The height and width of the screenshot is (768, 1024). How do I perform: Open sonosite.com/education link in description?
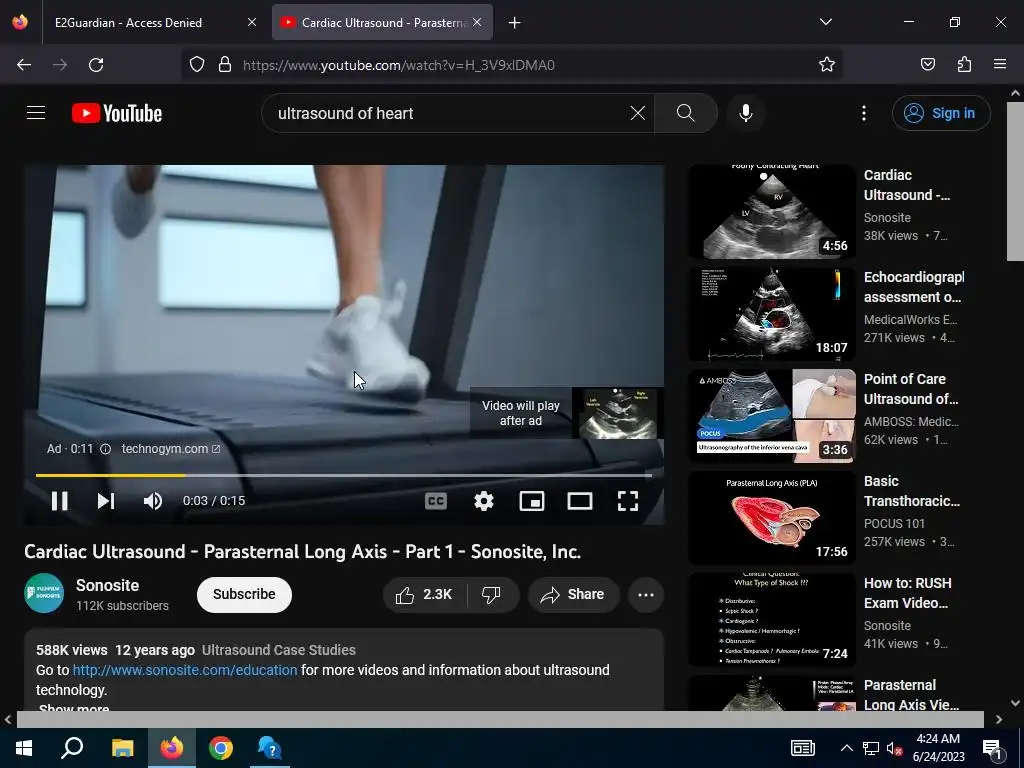pos(185,670)
